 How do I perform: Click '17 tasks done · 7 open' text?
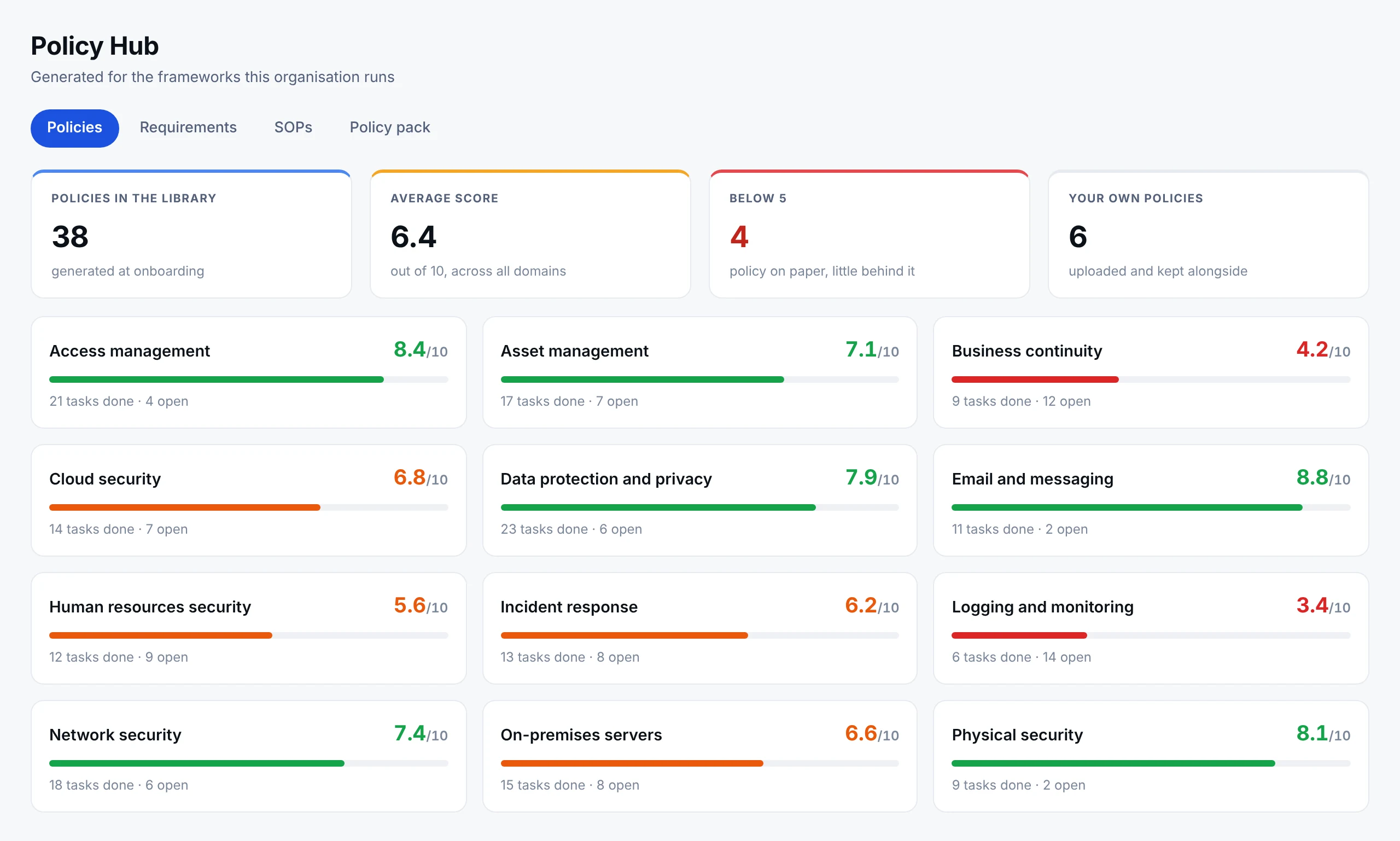(569, 401)
